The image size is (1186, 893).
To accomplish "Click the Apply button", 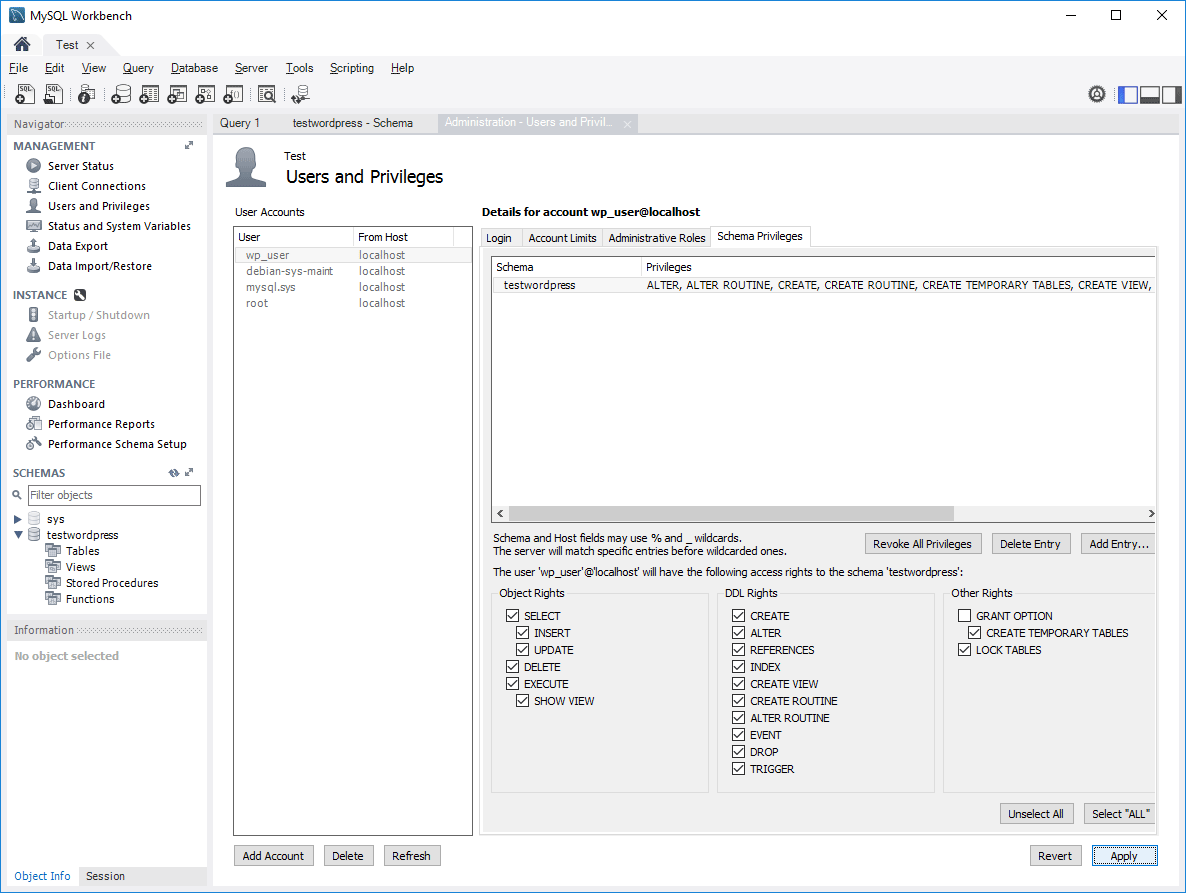I will point(1124,856).
